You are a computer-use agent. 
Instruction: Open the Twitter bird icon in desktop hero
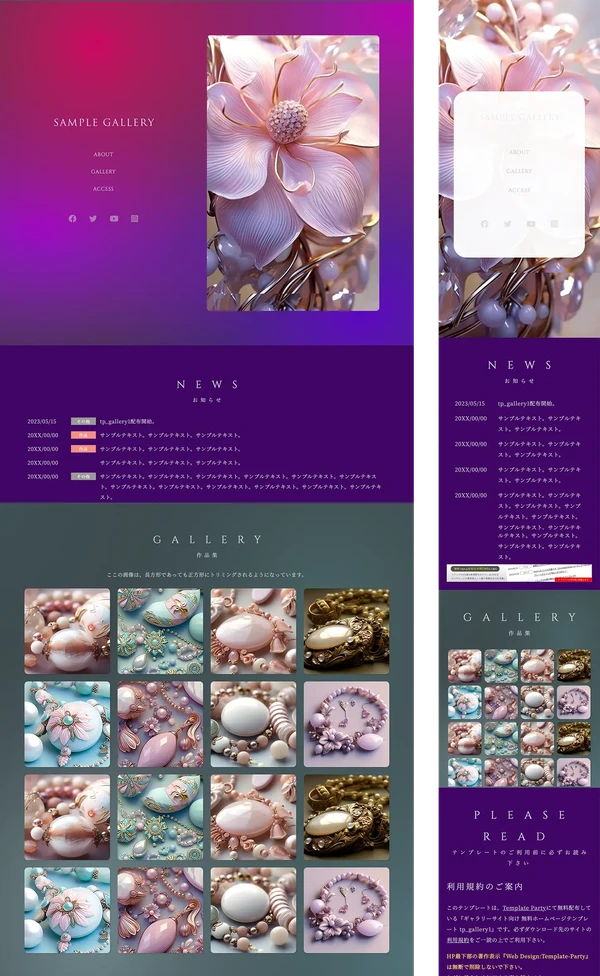(x=93, y=218)
